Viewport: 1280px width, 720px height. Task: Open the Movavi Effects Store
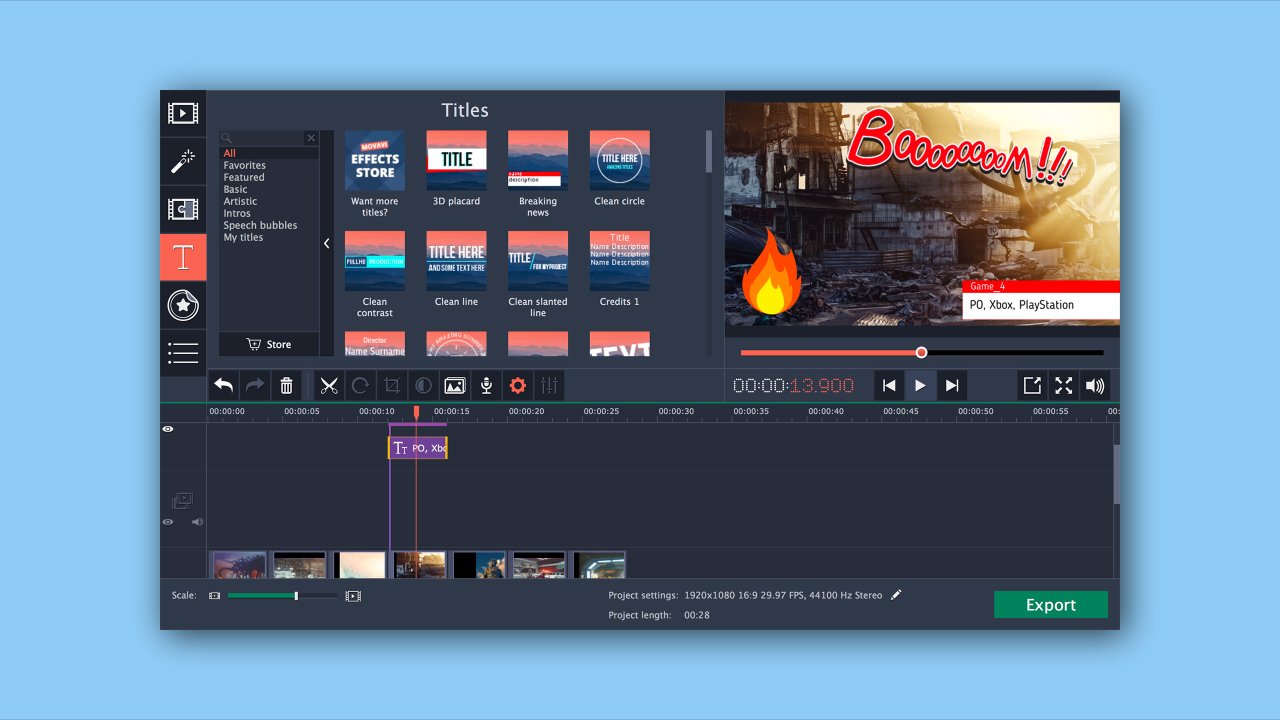pos(375,160)
